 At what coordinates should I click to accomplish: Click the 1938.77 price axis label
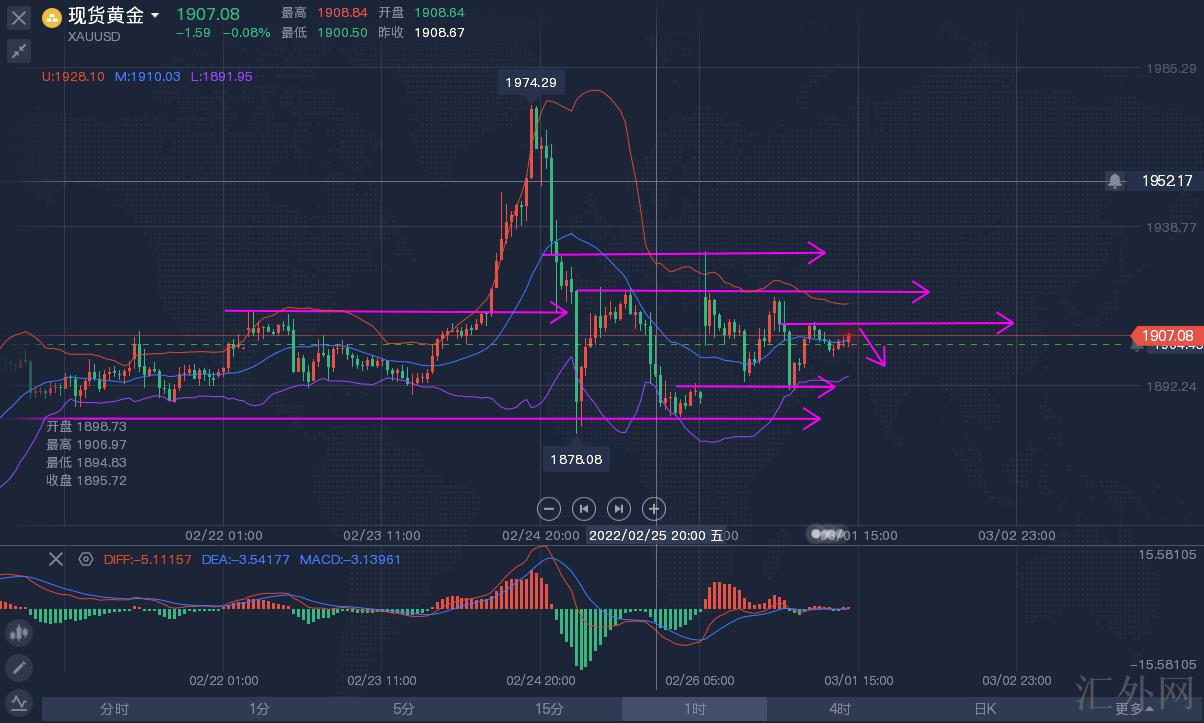1169,227
